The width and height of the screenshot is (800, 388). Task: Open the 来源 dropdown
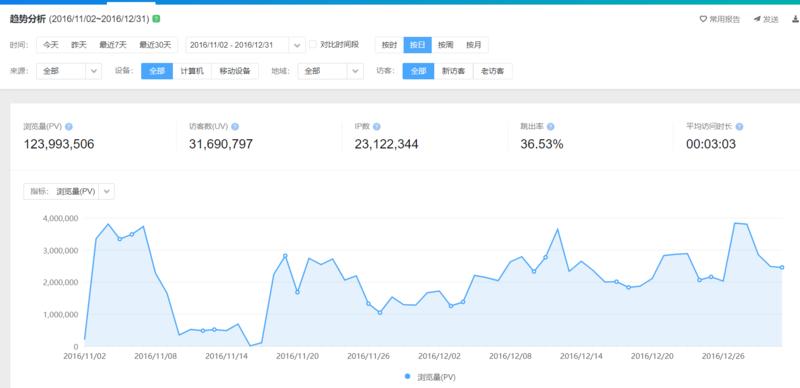pos(69,71)
